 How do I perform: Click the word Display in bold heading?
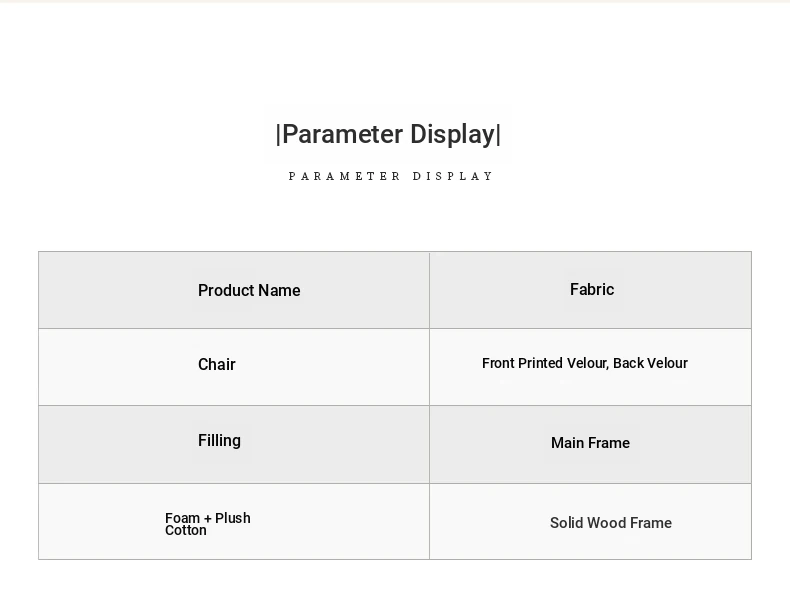(452, 135)
